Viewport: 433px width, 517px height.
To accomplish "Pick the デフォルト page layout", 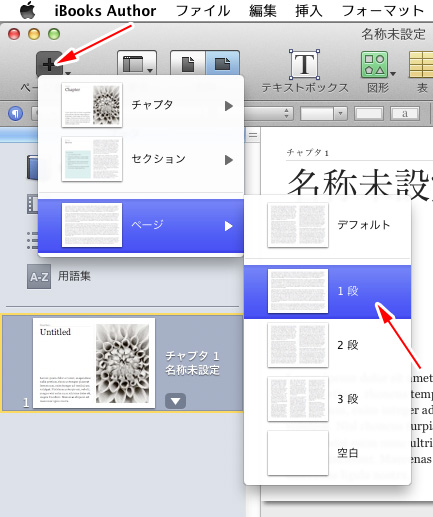I will [327, 225].
